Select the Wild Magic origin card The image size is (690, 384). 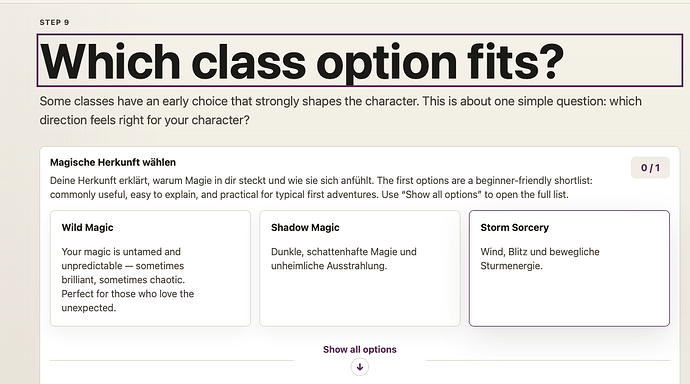click(150, 268)
